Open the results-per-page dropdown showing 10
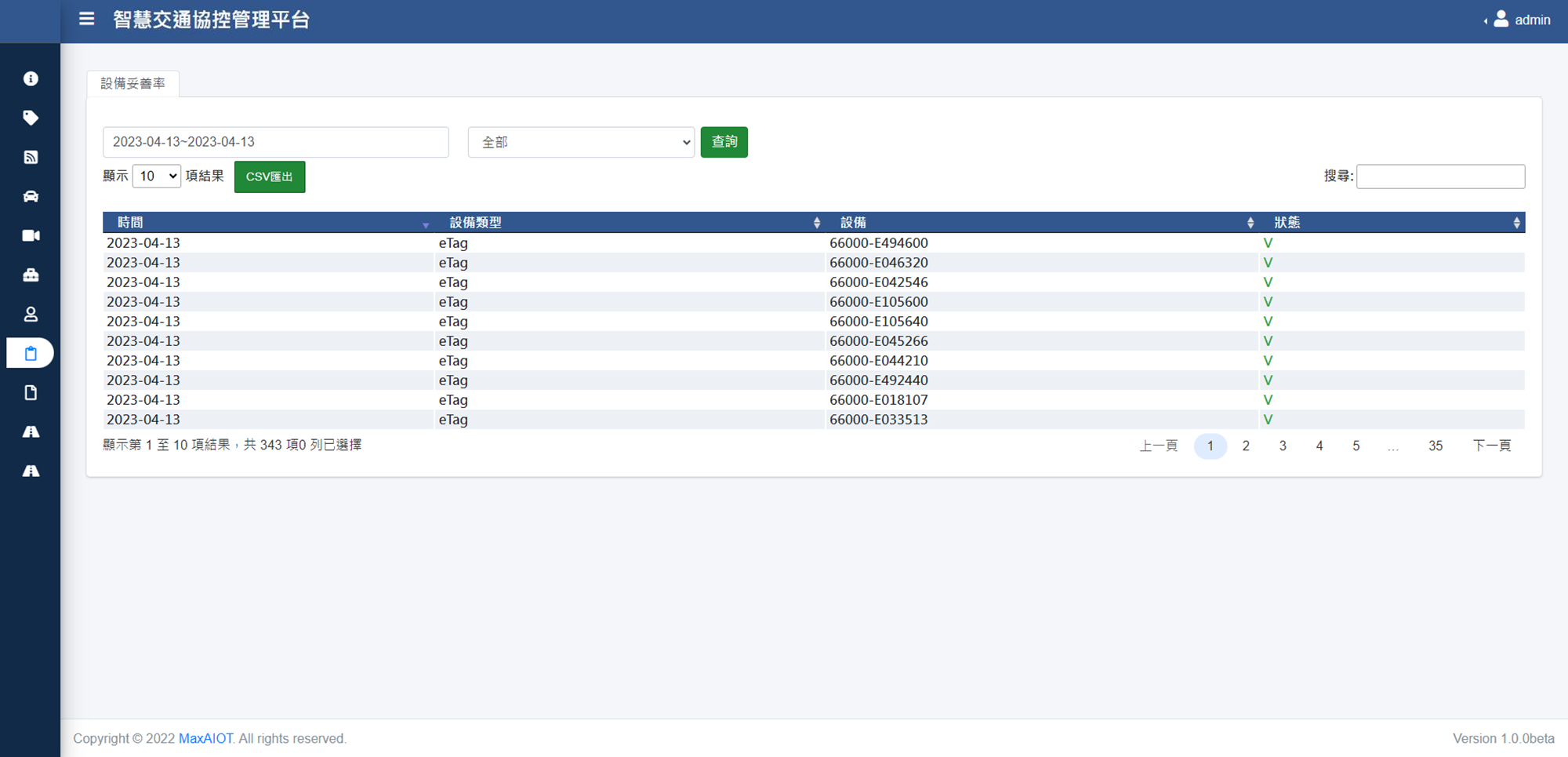 (x=157, y=176)
